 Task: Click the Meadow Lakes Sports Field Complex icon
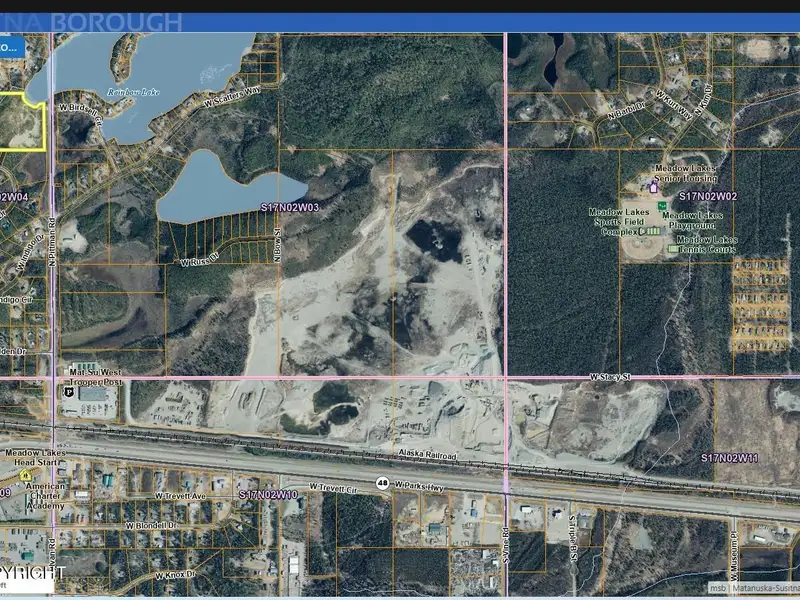(x=652, y=231)
